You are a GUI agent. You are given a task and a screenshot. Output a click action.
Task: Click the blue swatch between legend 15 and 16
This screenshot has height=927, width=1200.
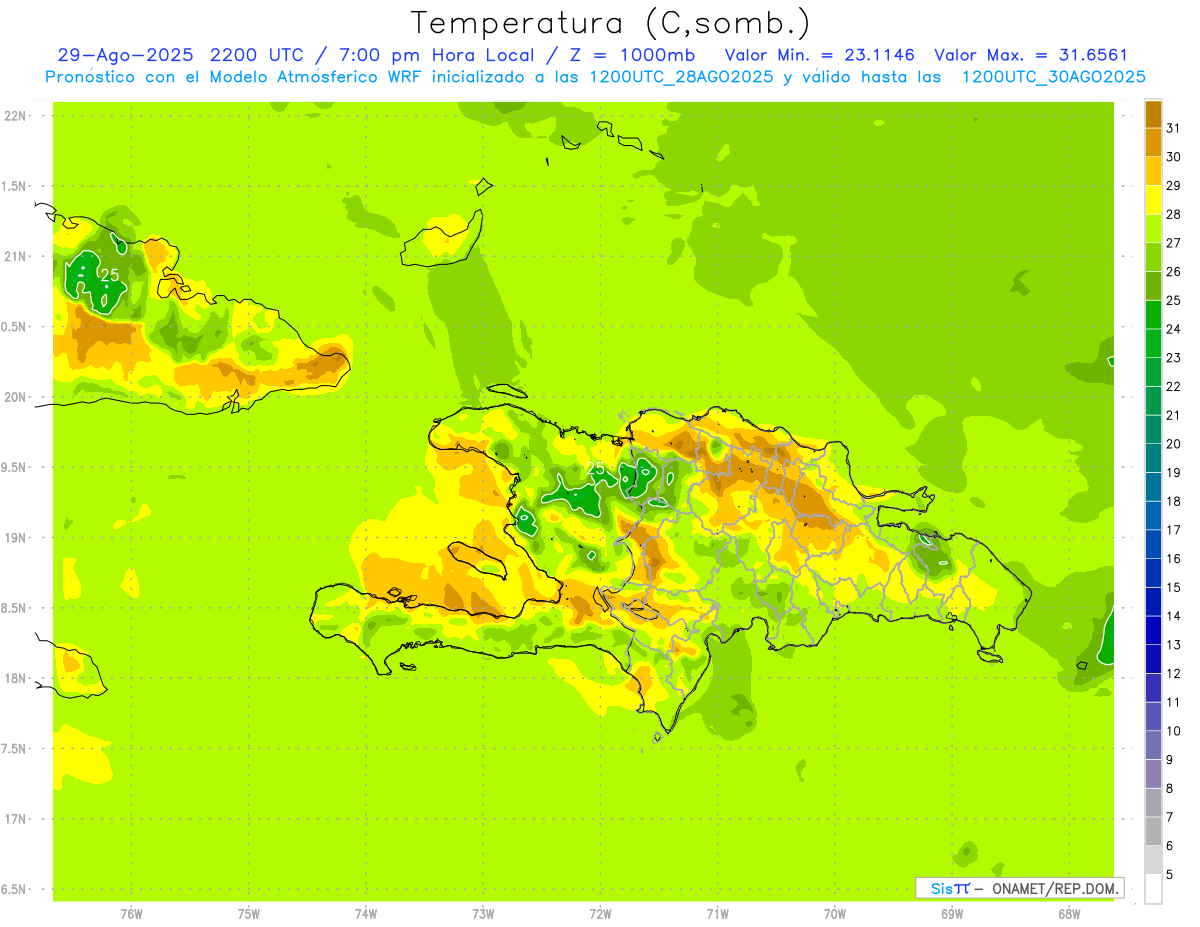coord(1153,573)
